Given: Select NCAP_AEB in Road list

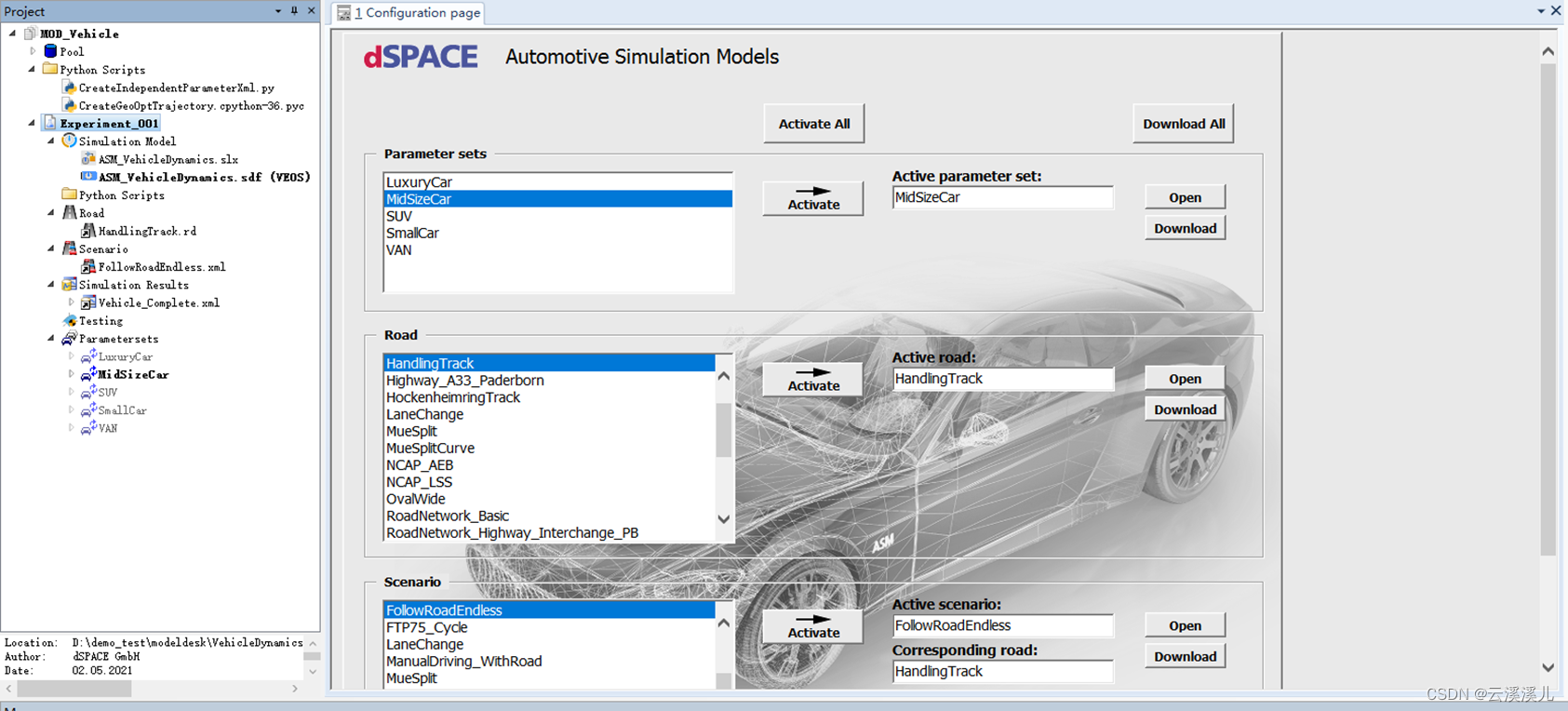Looking at the screenshot, I should pyautogui.click(x=549, y=465).
